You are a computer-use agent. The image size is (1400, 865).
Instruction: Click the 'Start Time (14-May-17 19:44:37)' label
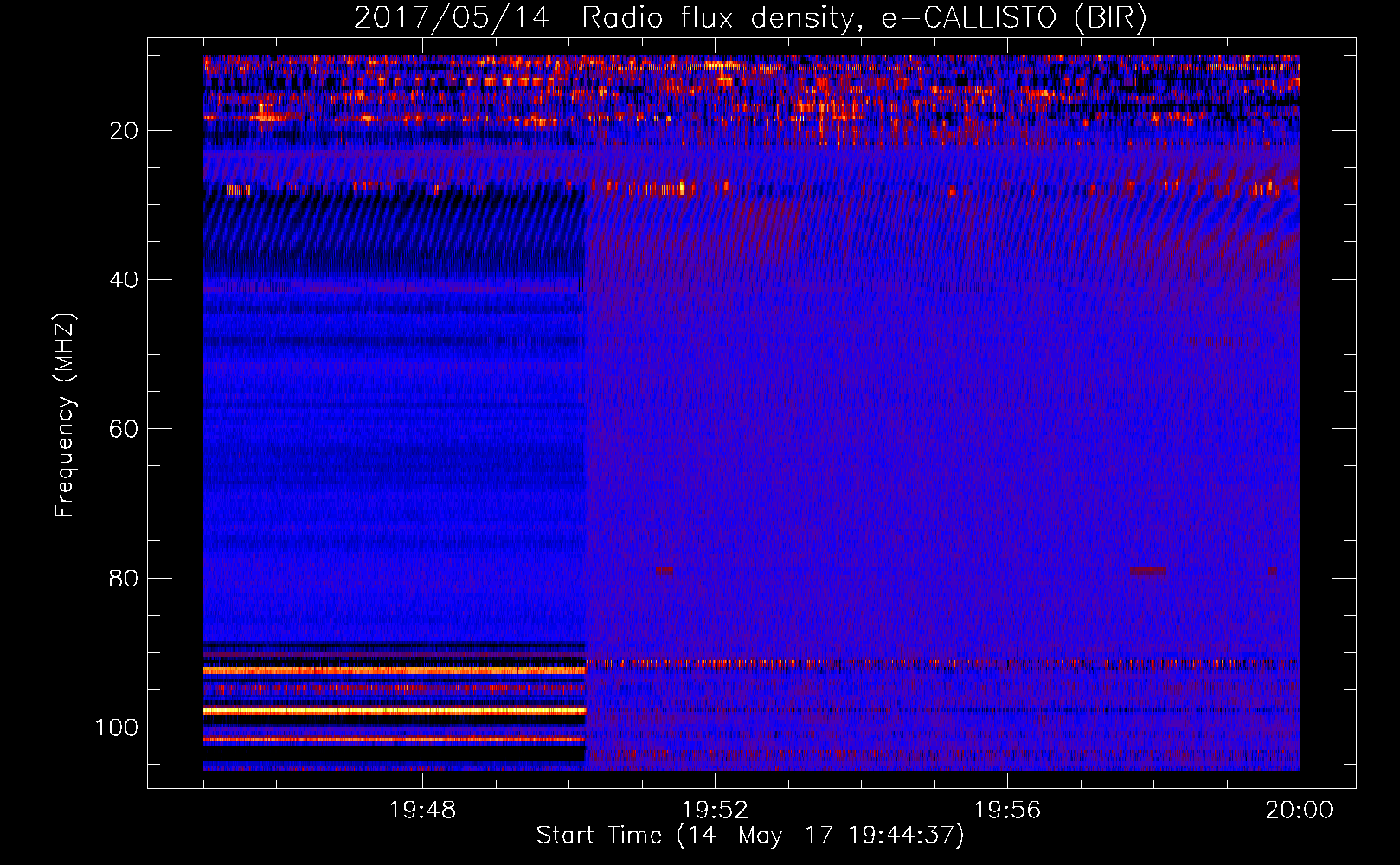750,836
